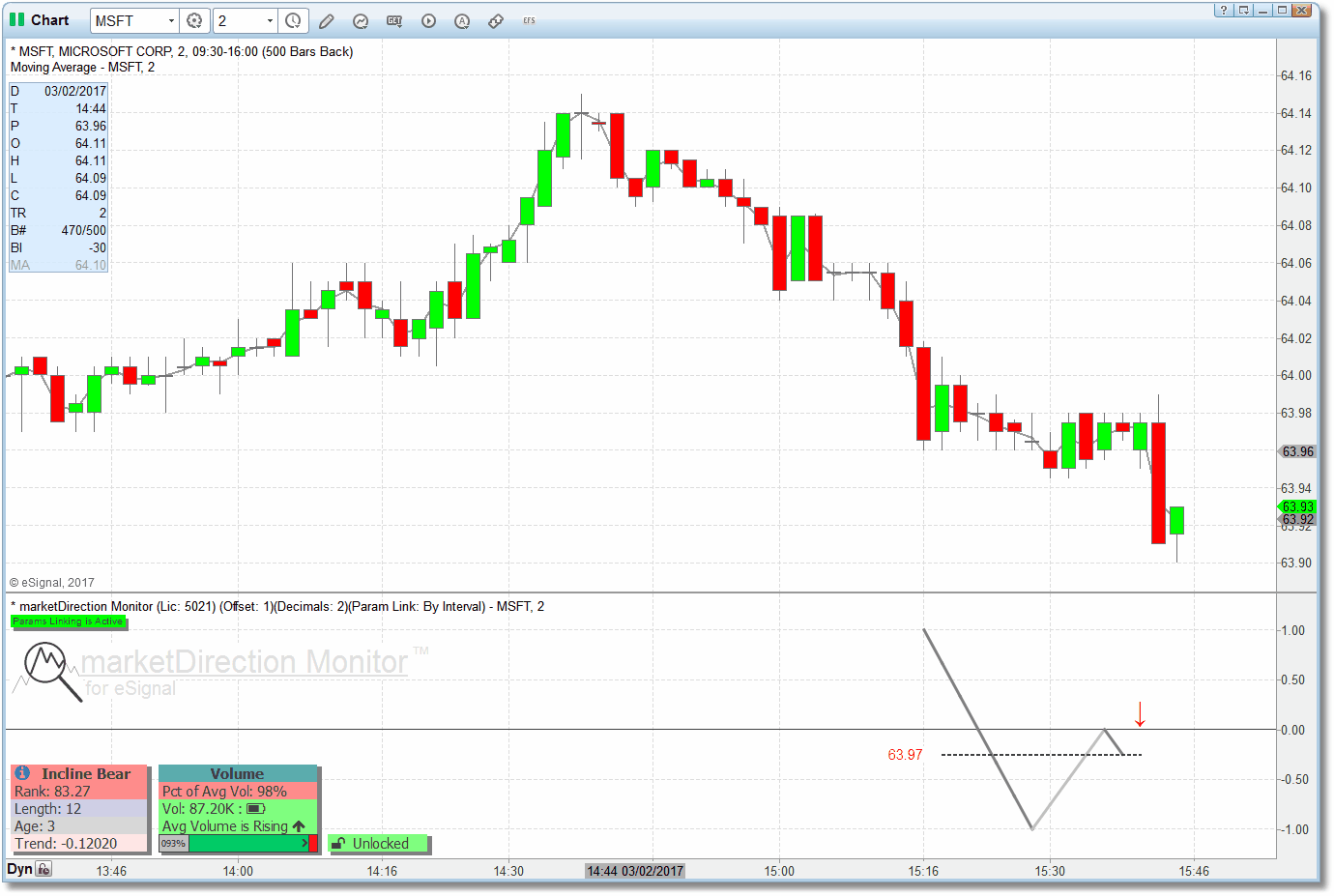Click the -1.00 indicator axis label

(x=1292, y=829)
